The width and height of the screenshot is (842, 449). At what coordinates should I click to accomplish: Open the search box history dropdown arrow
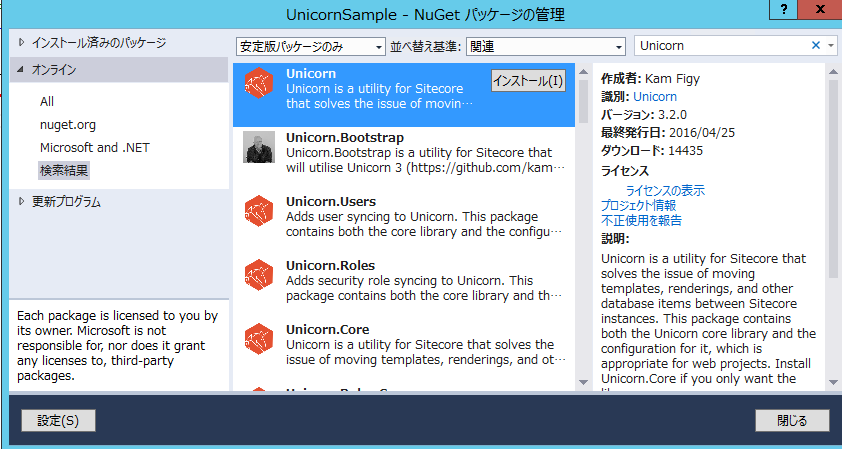click(831, 46)
